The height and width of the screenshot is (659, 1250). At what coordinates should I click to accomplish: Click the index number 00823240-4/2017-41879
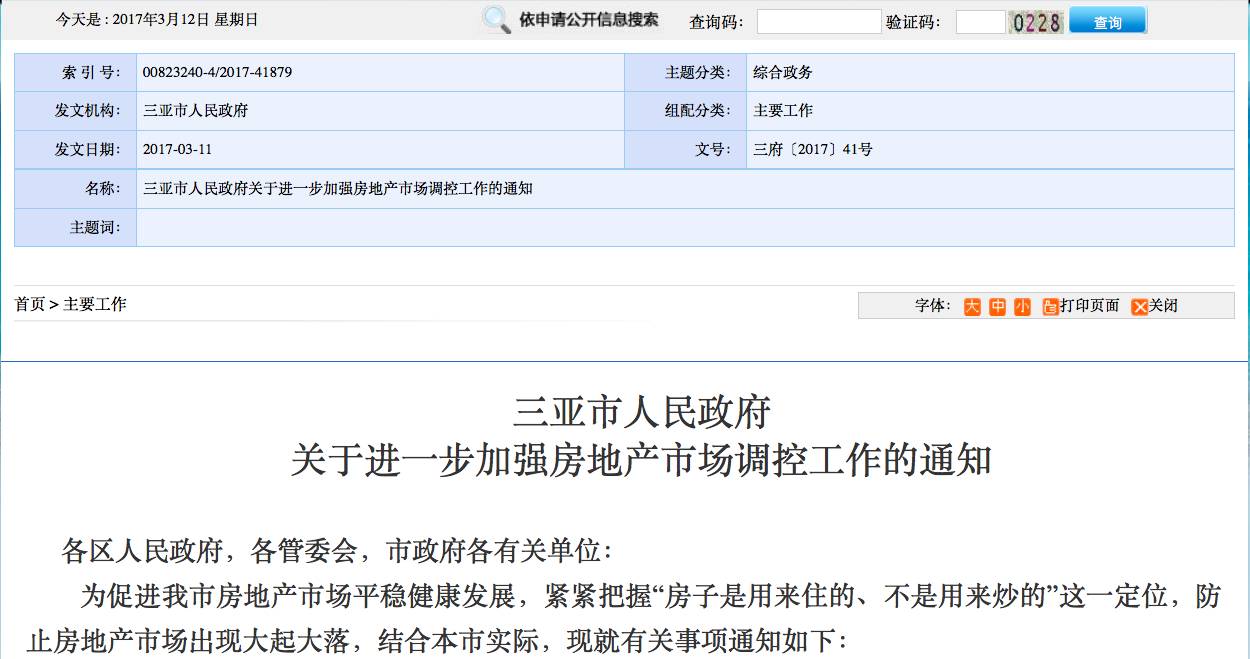pyautogui.click(x=217, y=73)
